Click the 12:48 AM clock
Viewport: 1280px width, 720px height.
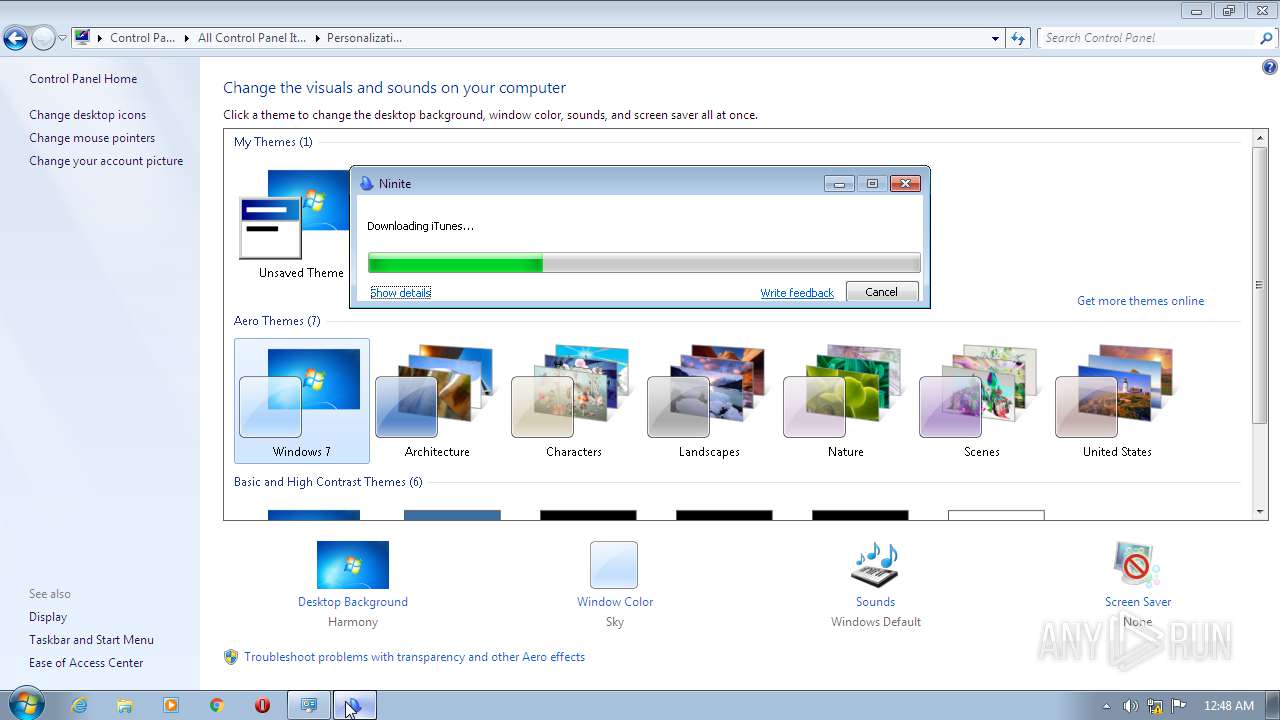tap(1228, 706)
